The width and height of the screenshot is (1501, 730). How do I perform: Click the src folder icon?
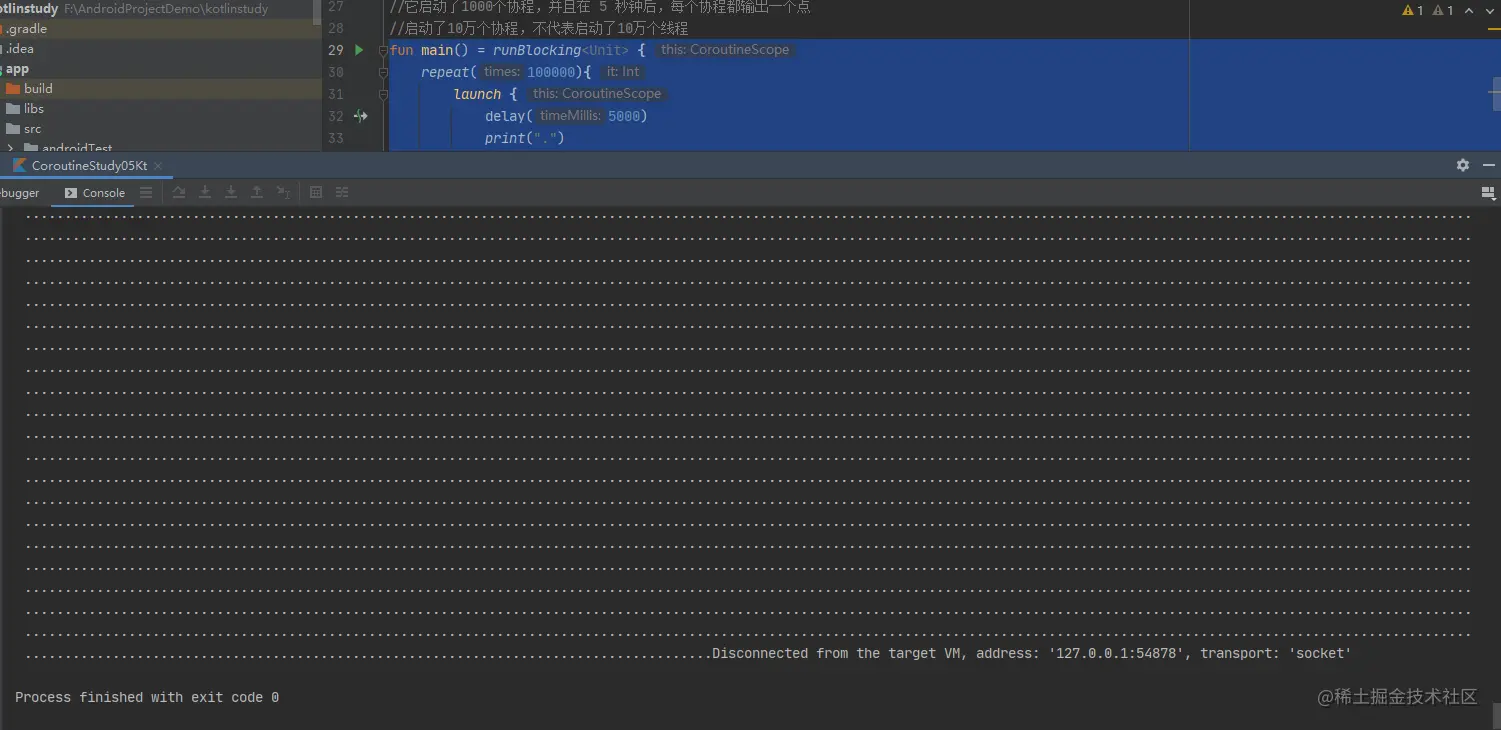click(x=13, y=129)
